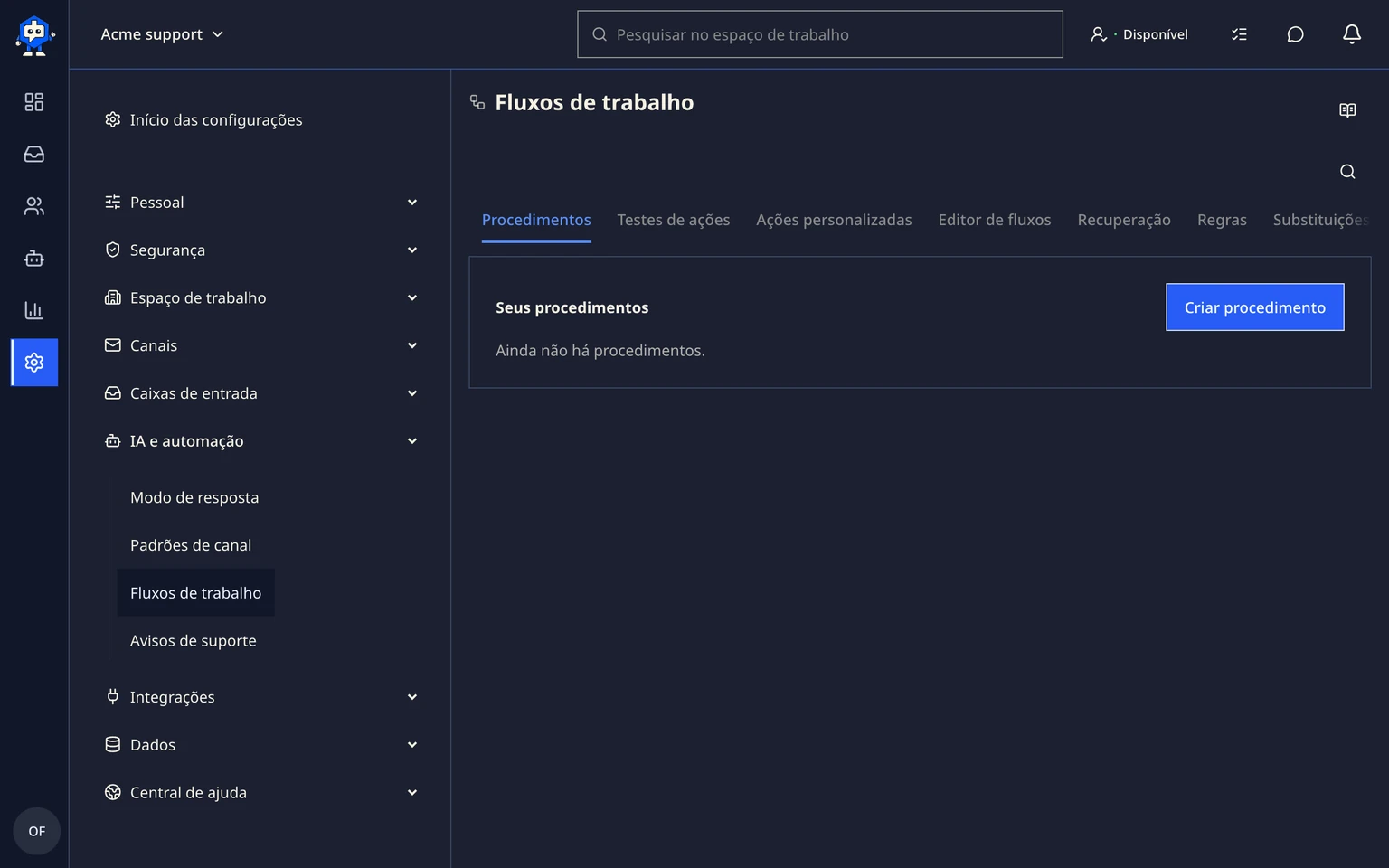Screen dimensions: 1389x868
Task: Expand the Segurança section
Action: 261,250
